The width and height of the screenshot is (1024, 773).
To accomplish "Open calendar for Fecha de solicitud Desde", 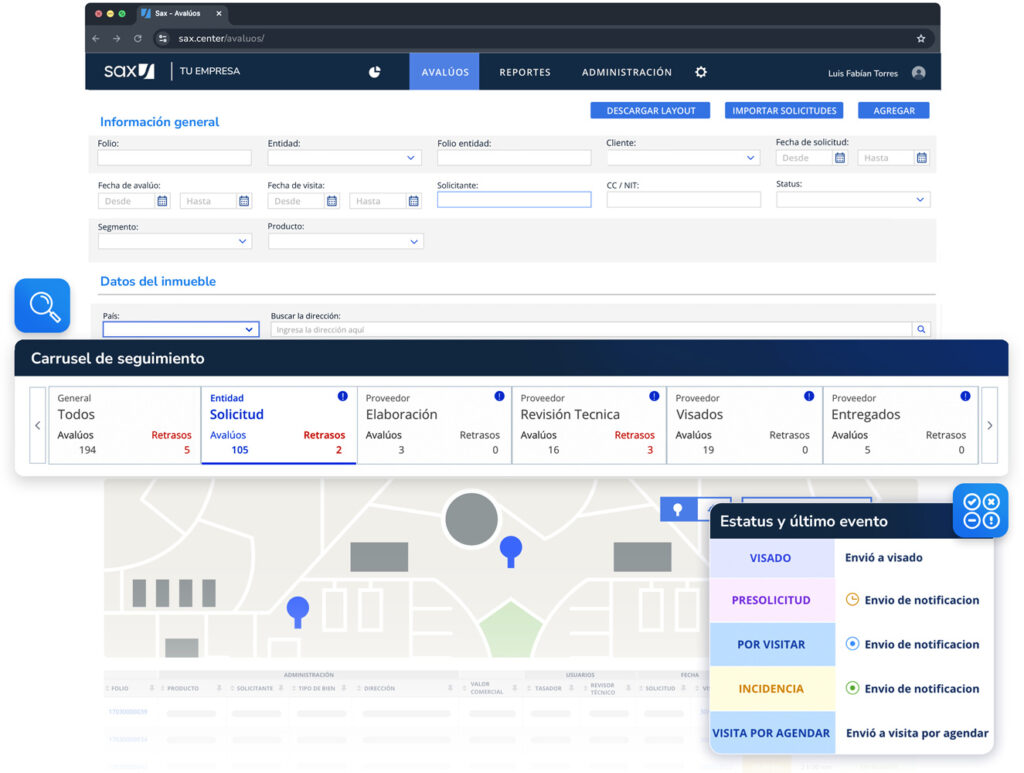I will point(840,157).
